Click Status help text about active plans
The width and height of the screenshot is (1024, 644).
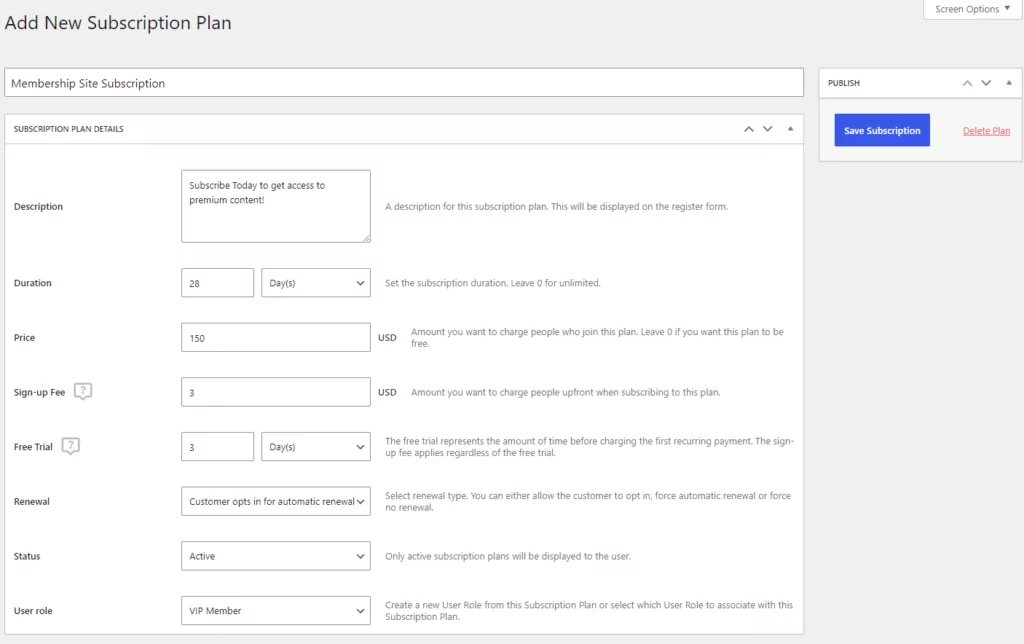point(507,556)
